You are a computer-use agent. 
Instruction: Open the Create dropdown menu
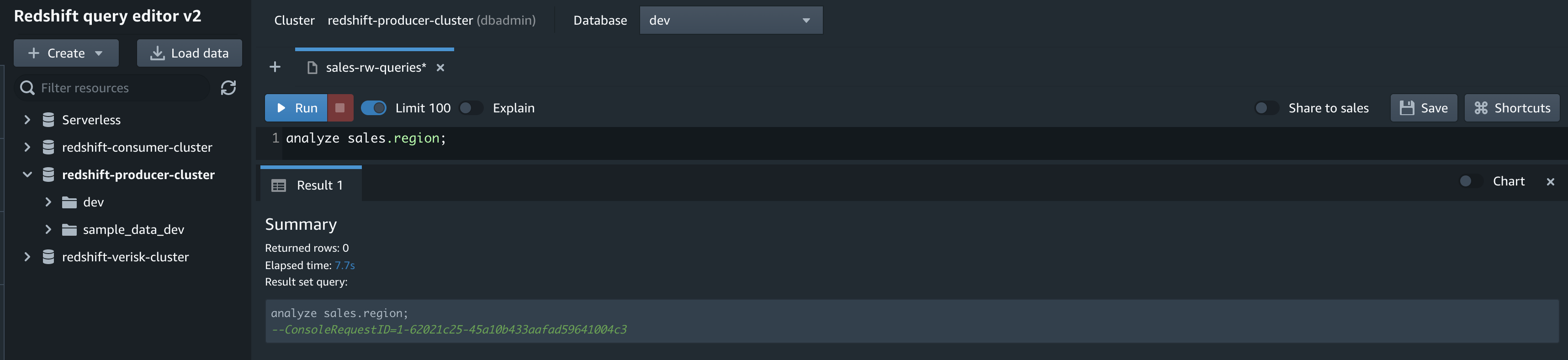pos(66,53)
